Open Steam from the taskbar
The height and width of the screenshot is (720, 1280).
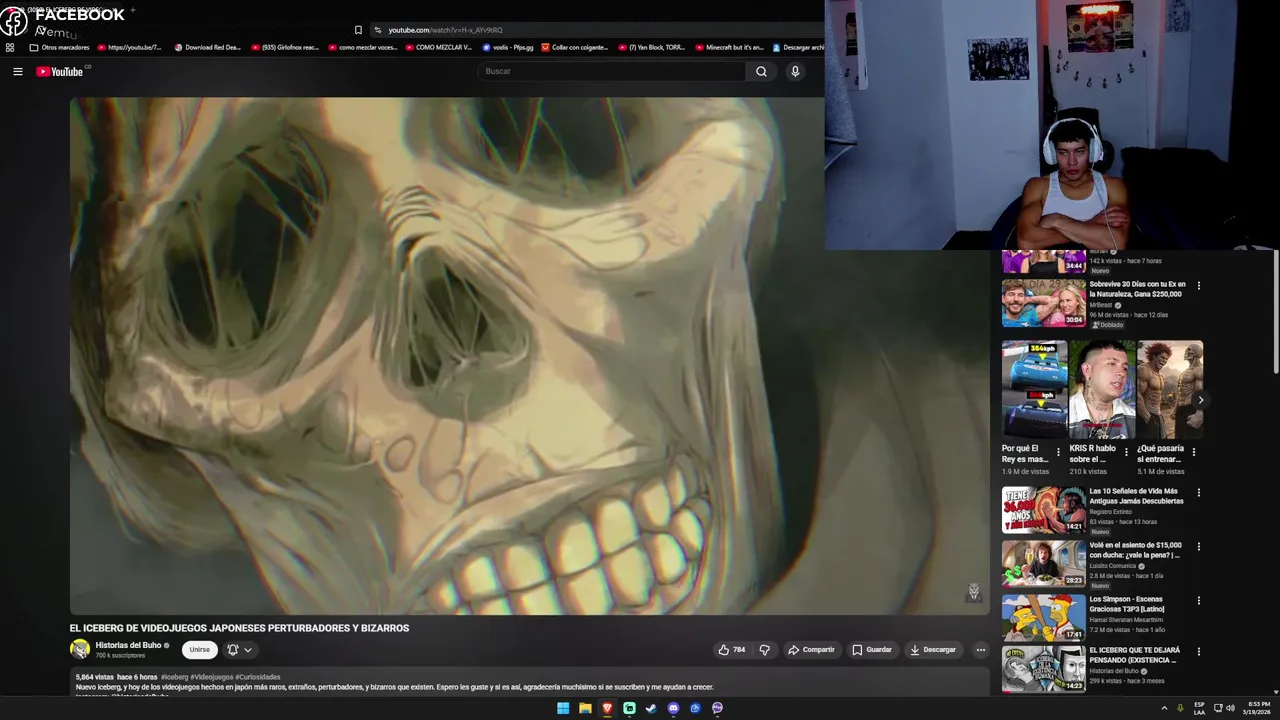pos(651,708)
